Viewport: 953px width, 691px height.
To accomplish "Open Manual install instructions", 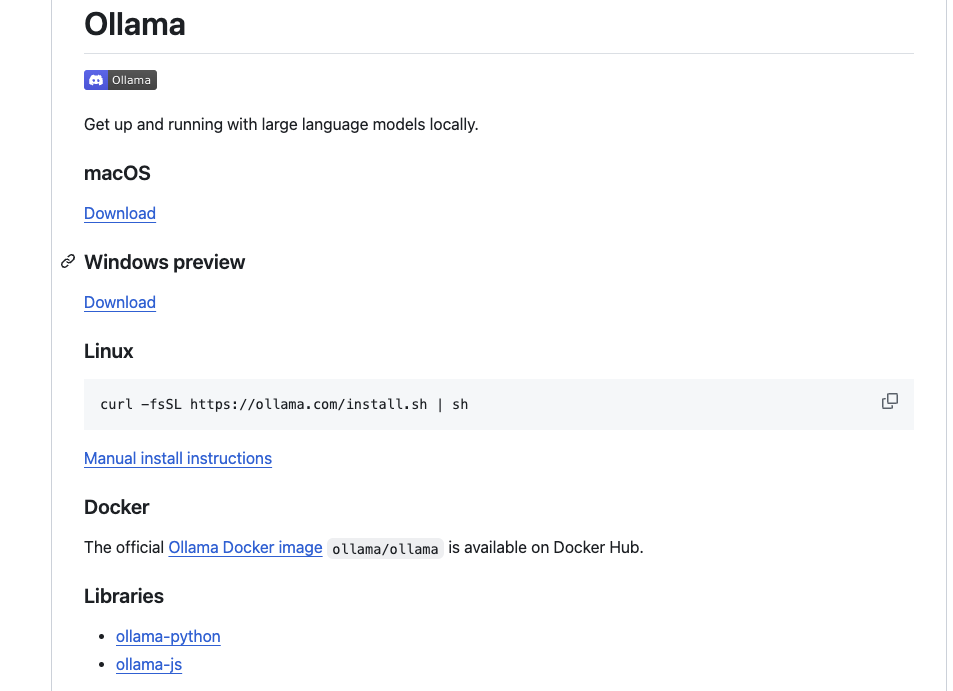I will pos(178,458).
